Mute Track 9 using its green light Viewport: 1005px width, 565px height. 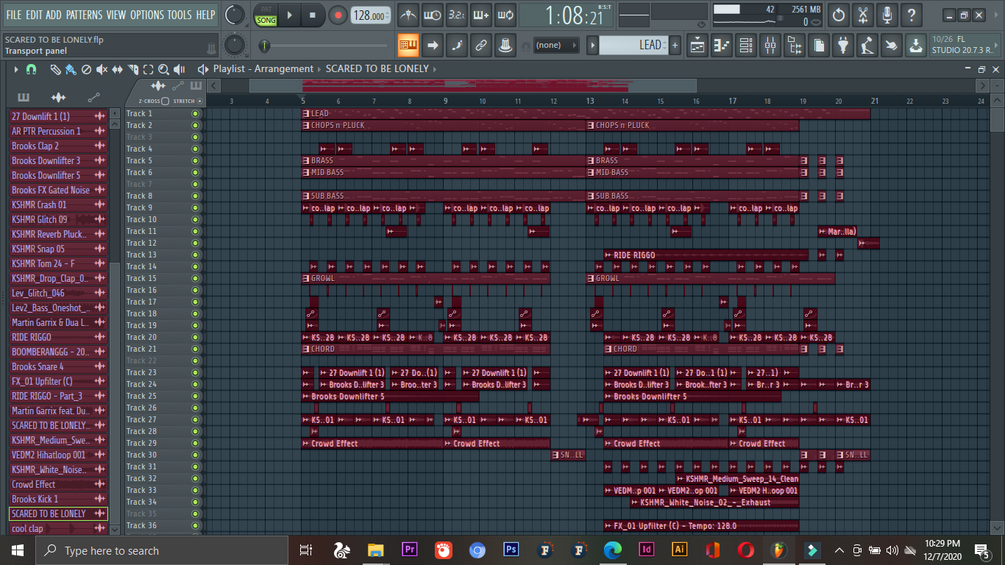coord(195,208)
